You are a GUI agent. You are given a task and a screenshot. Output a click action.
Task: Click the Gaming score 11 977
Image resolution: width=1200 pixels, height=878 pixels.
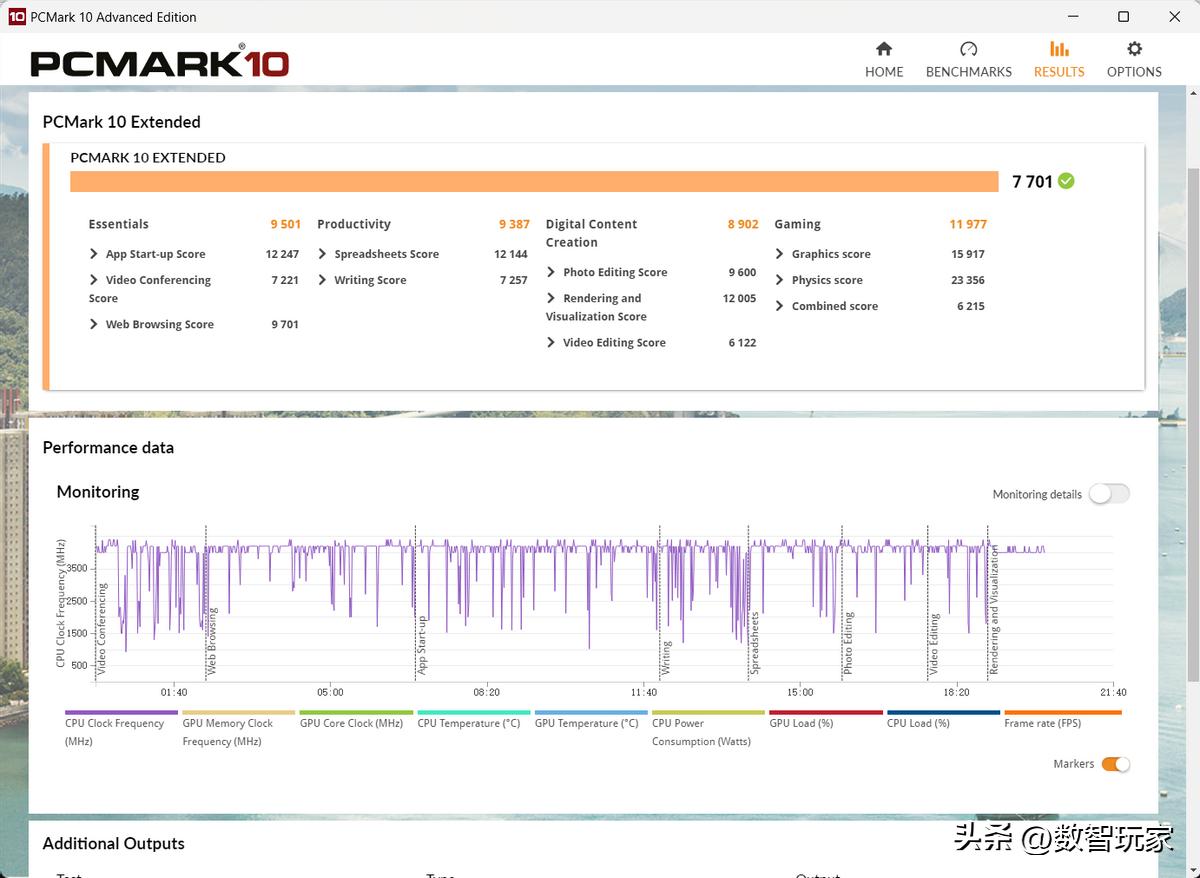click(x=968, y=224)
